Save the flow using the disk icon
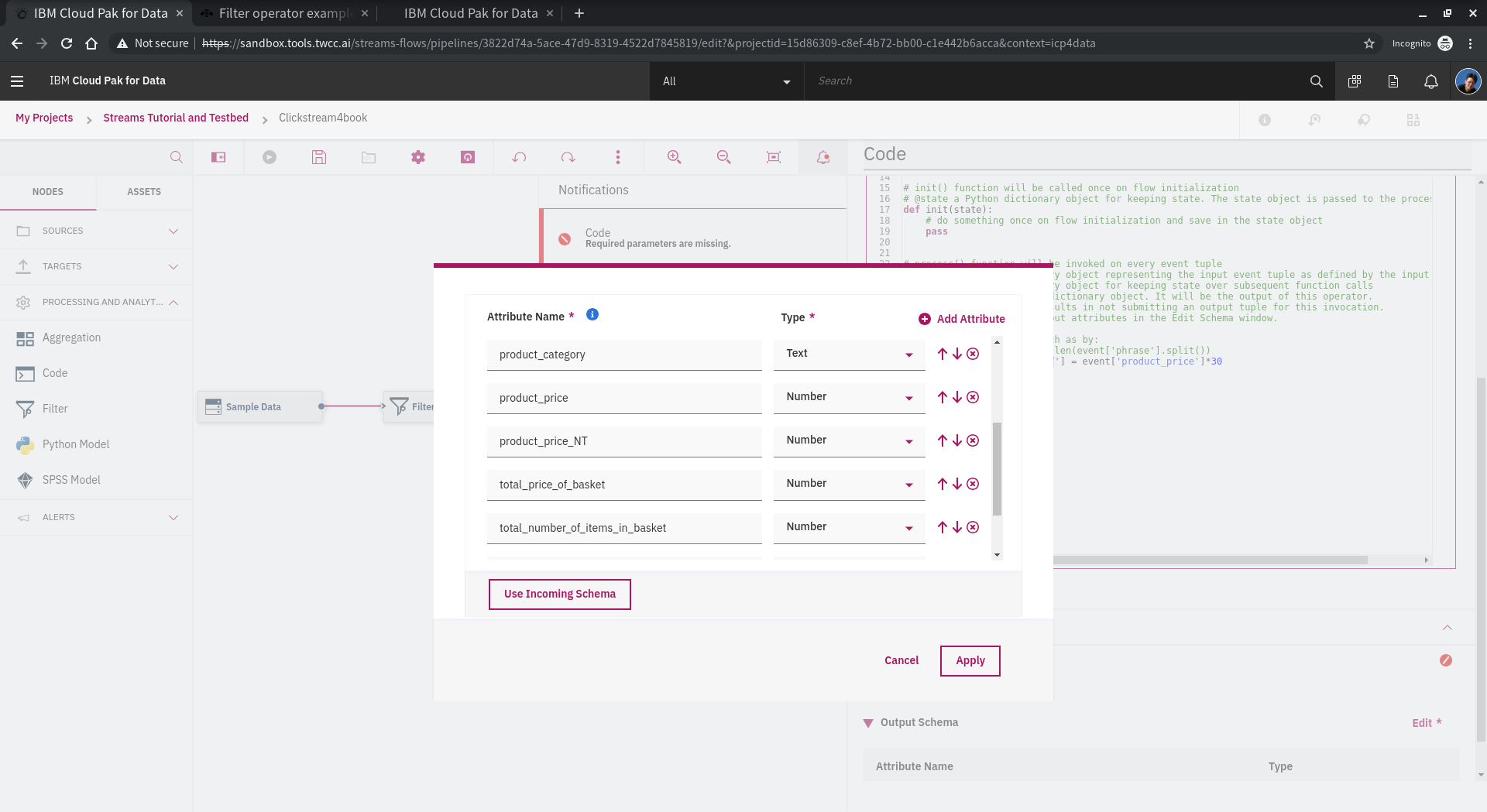 [319, 157]
